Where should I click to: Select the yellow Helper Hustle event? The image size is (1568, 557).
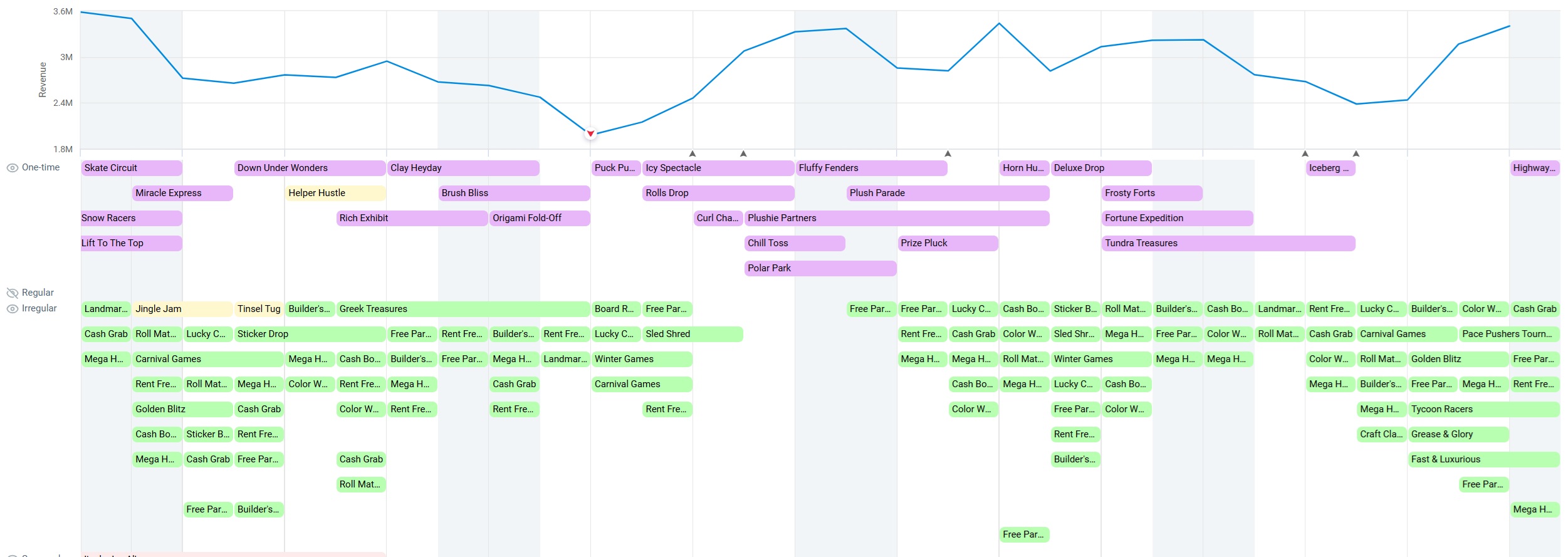[x=335, y=193]
